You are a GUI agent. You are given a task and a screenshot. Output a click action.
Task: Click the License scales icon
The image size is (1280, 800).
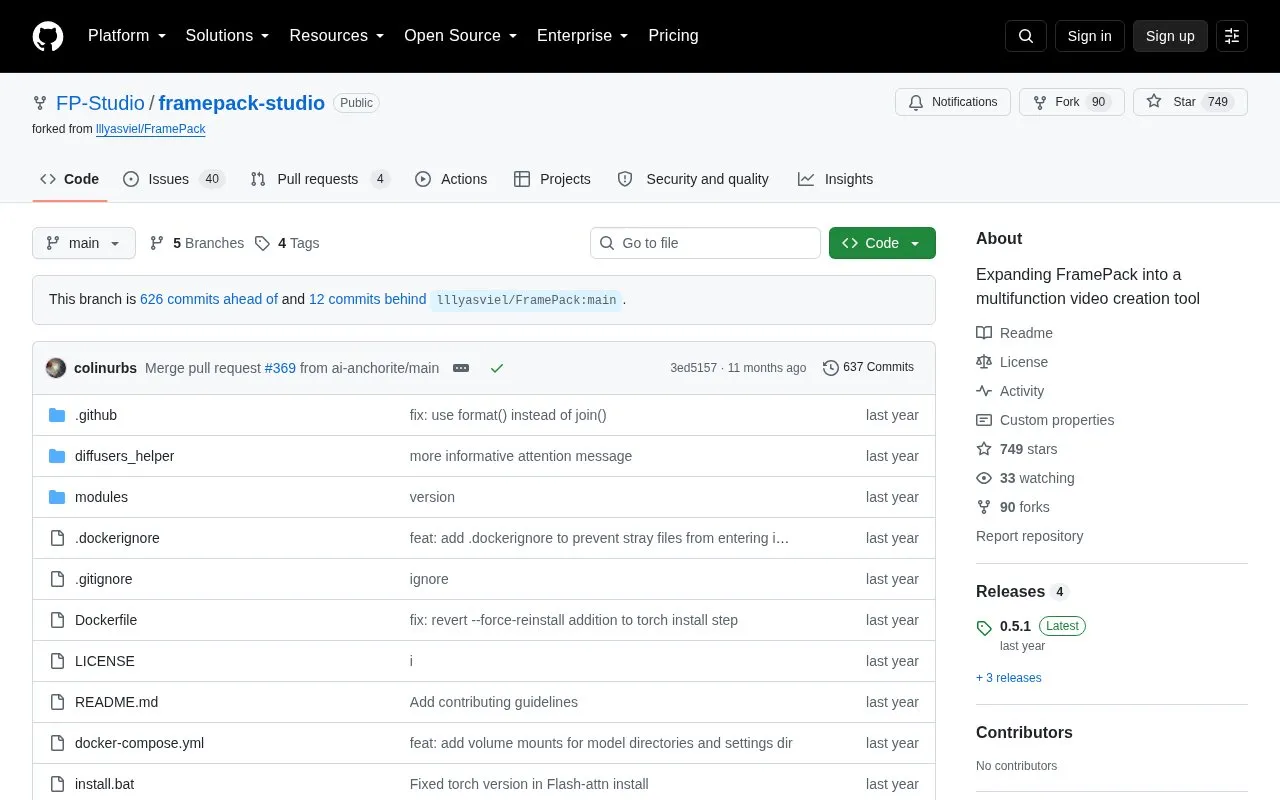pos(984,362)
